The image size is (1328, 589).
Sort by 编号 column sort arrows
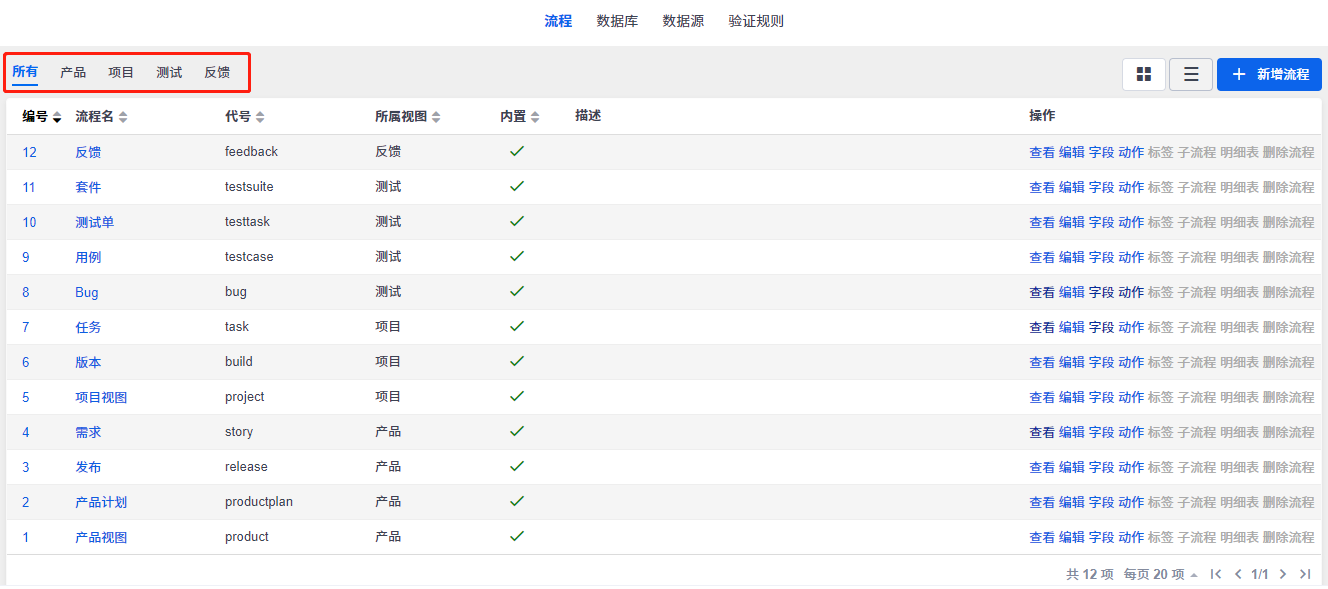click(57, 117)
